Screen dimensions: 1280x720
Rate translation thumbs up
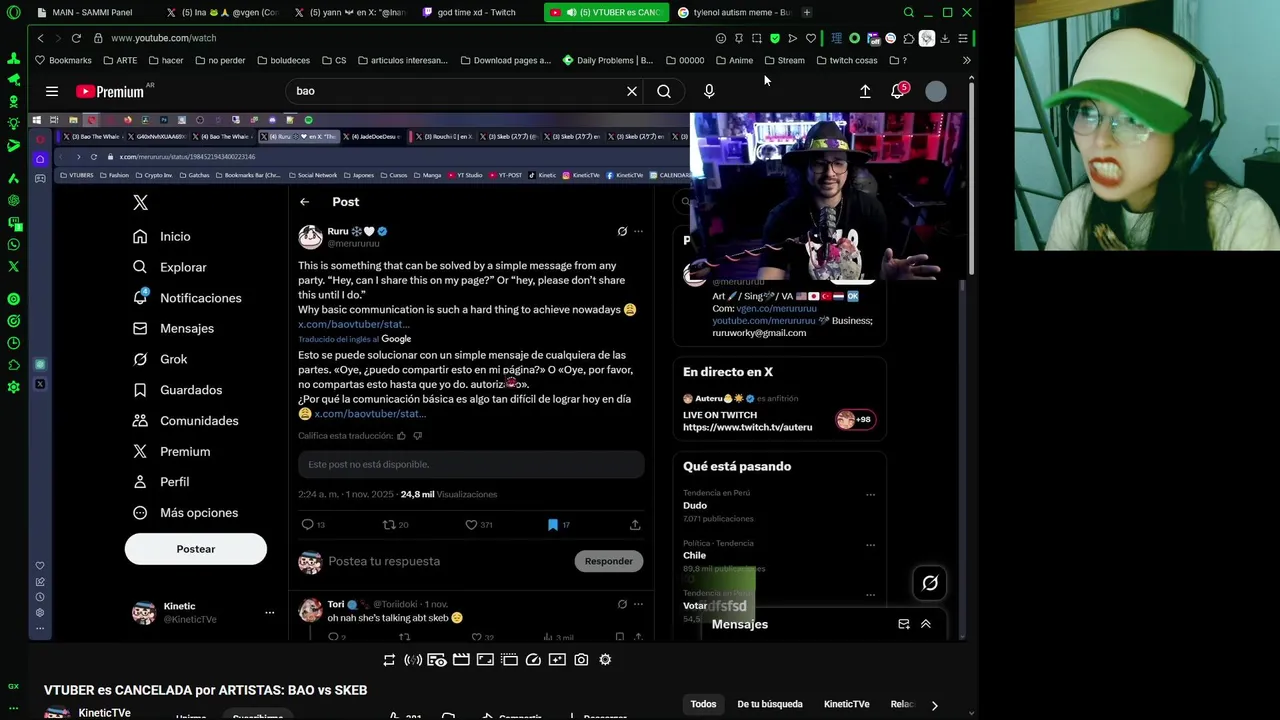coord(402,436)
